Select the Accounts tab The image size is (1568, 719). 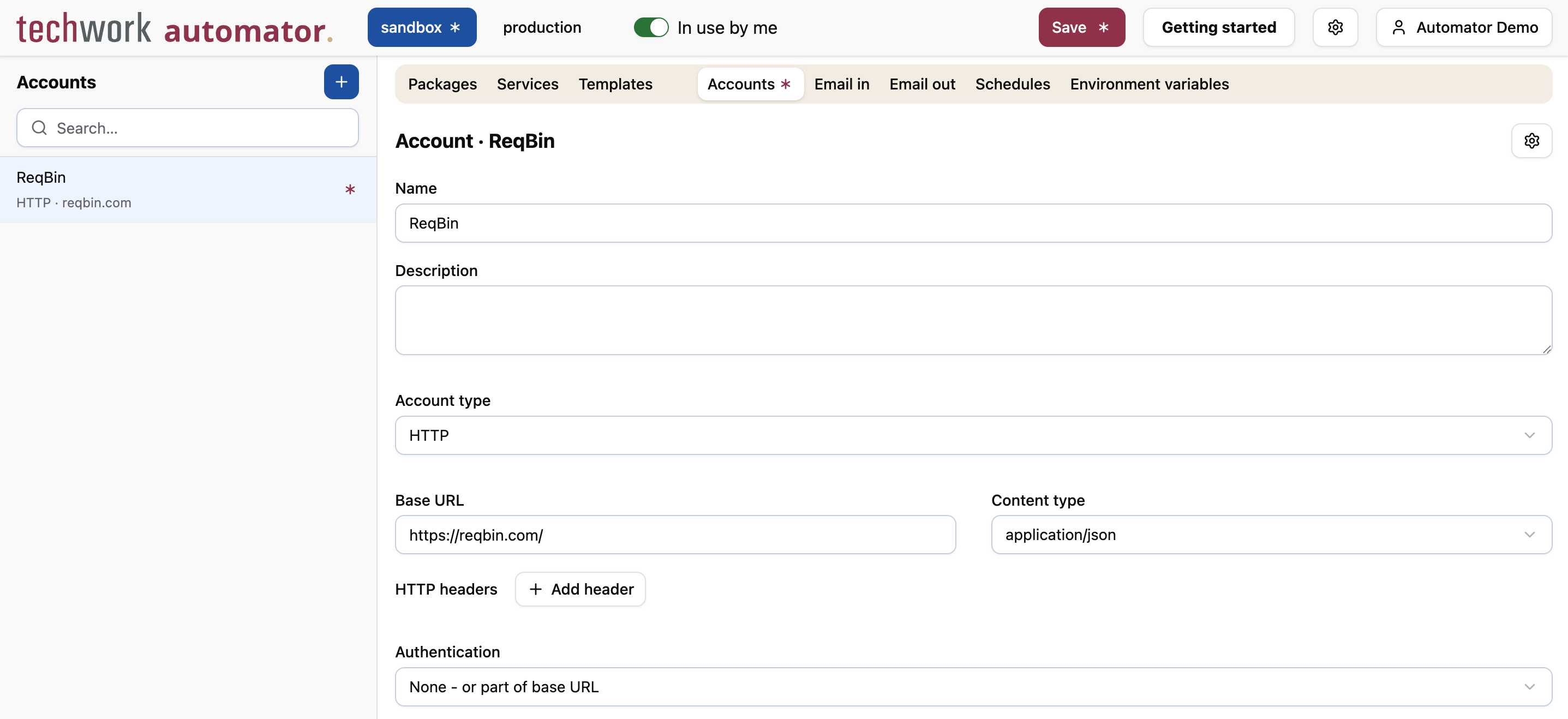[750, 84]
